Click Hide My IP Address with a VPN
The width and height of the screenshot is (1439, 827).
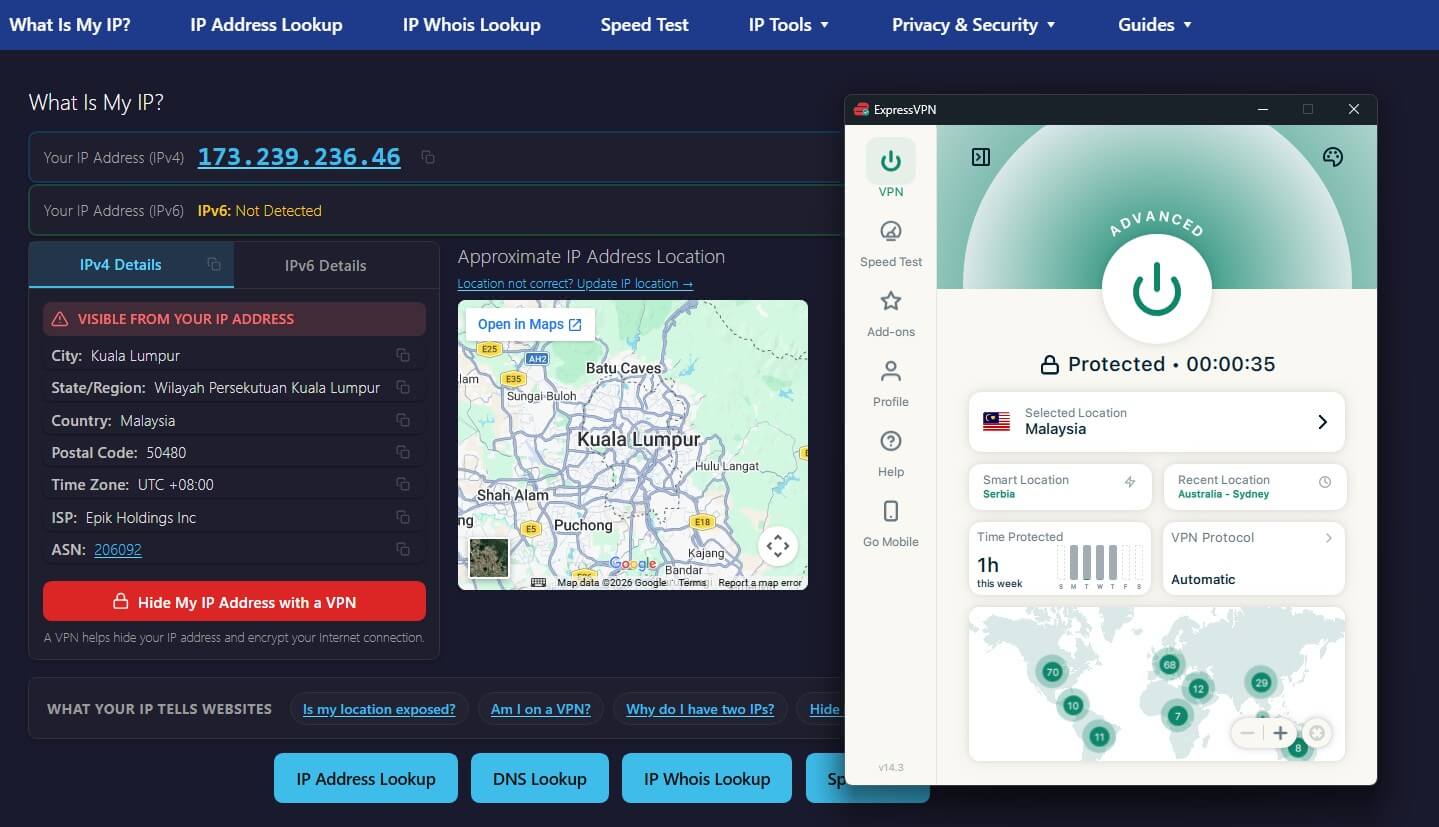tap(234, 601)
